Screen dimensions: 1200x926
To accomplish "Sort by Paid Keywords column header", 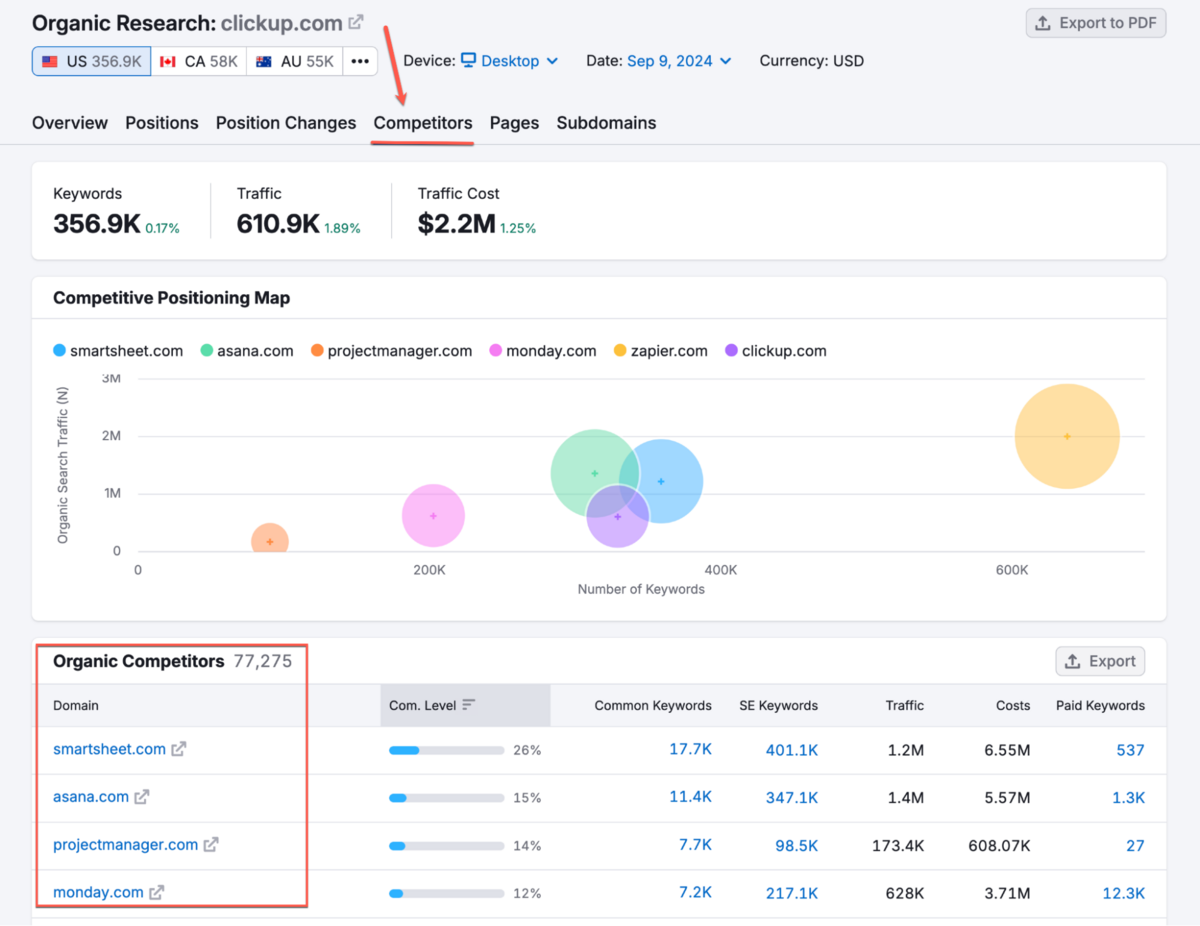I will pos(1100,705).
